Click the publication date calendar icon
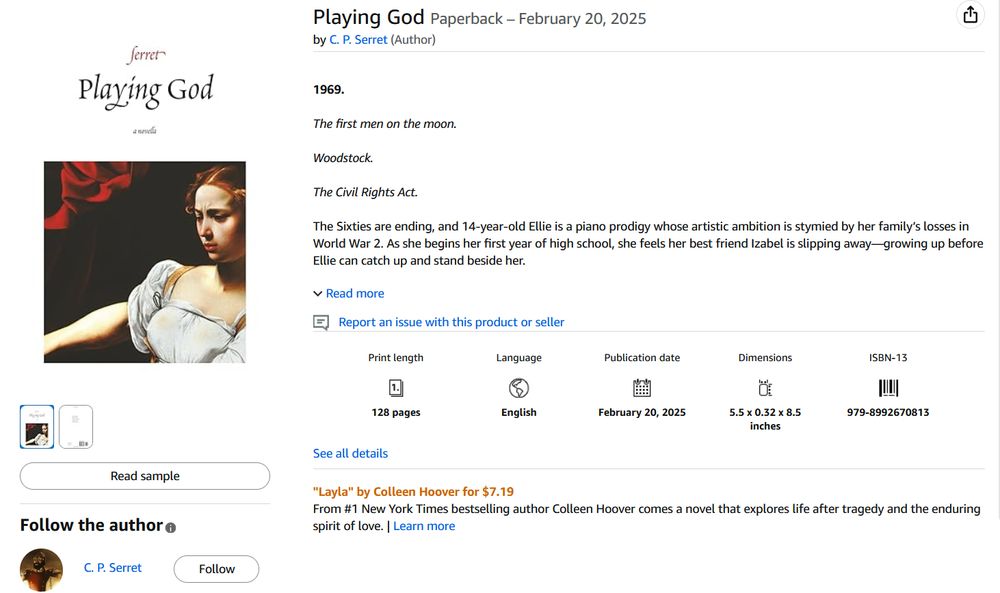This screenshot has width=1000, height=593. point(642,388)
